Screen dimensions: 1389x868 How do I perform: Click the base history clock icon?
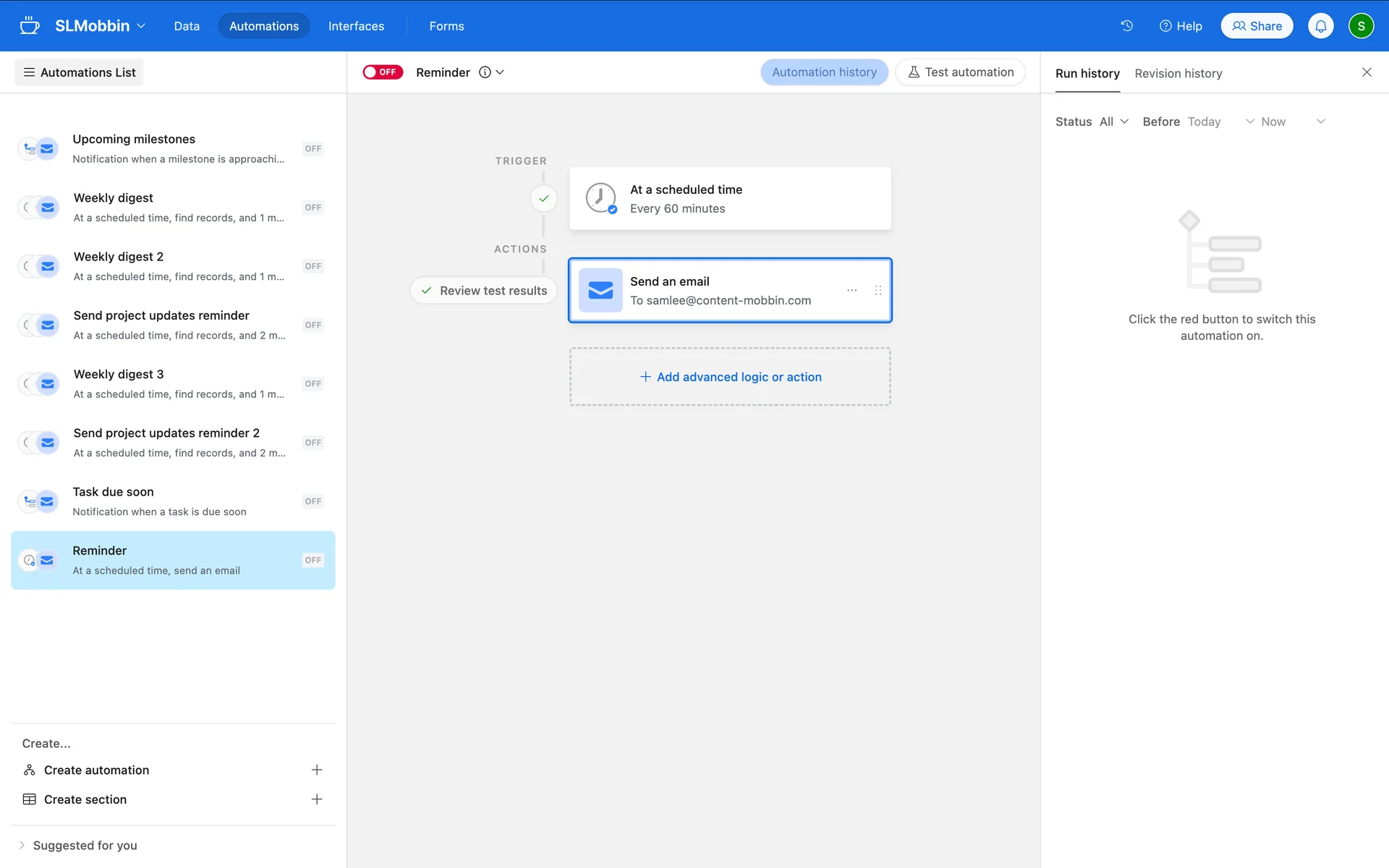tap(1126, 26)
